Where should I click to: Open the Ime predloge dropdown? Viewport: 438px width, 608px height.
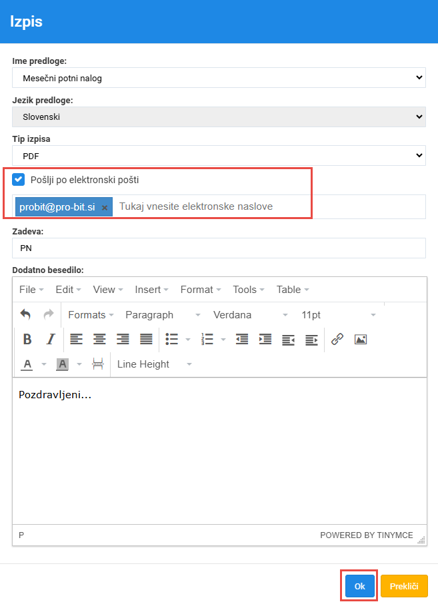[219, 78]
